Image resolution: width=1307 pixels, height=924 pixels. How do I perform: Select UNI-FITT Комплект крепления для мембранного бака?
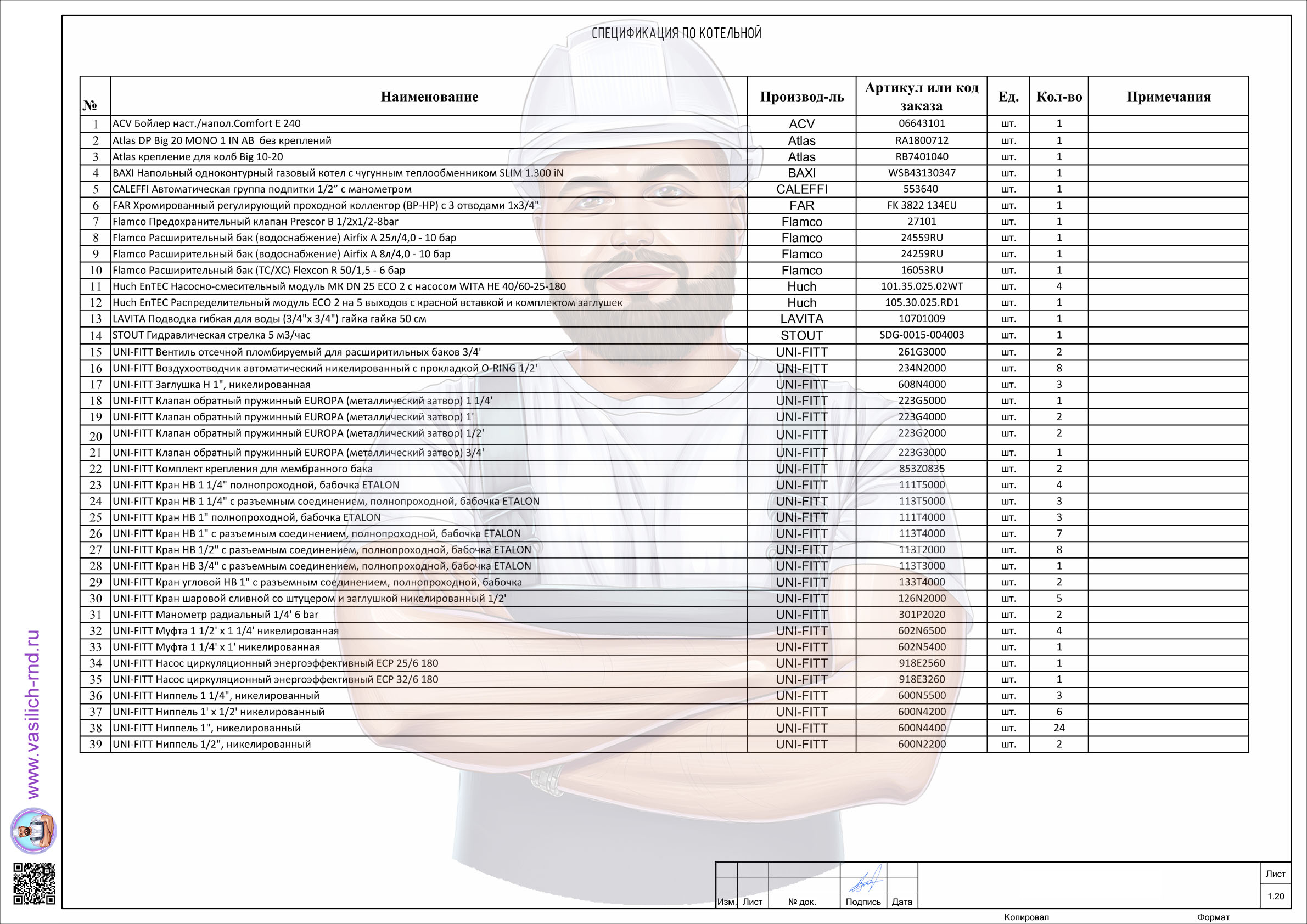click(x=664, y=469)
